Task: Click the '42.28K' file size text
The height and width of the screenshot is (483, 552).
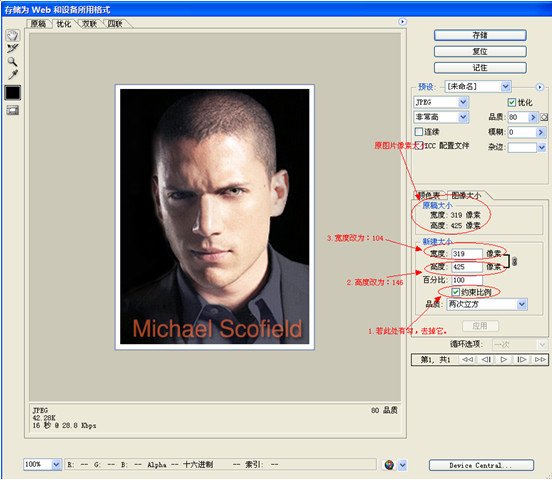Action: pyautogui.click(x=44, y=418)
